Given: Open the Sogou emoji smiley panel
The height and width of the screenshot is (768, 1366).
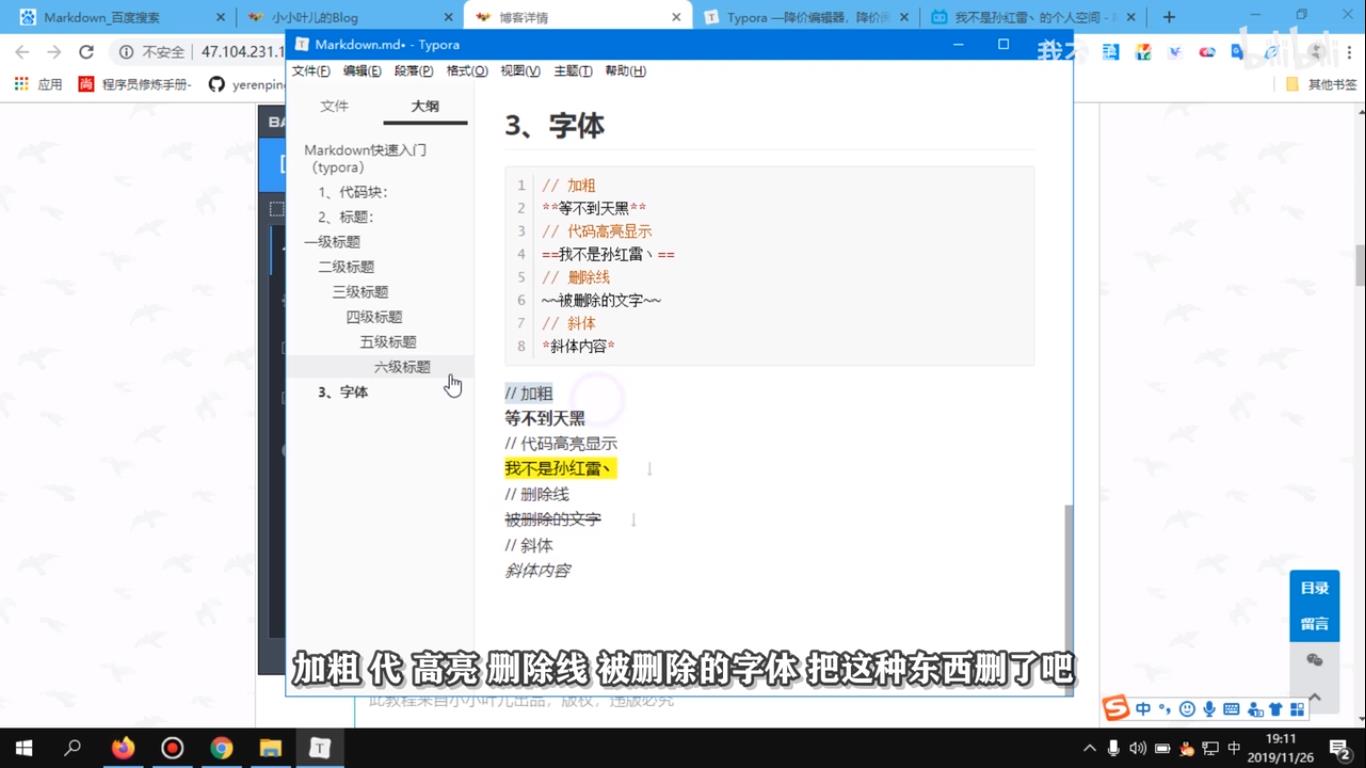Looking at the screenshot, I should [x=1187, y=709].
